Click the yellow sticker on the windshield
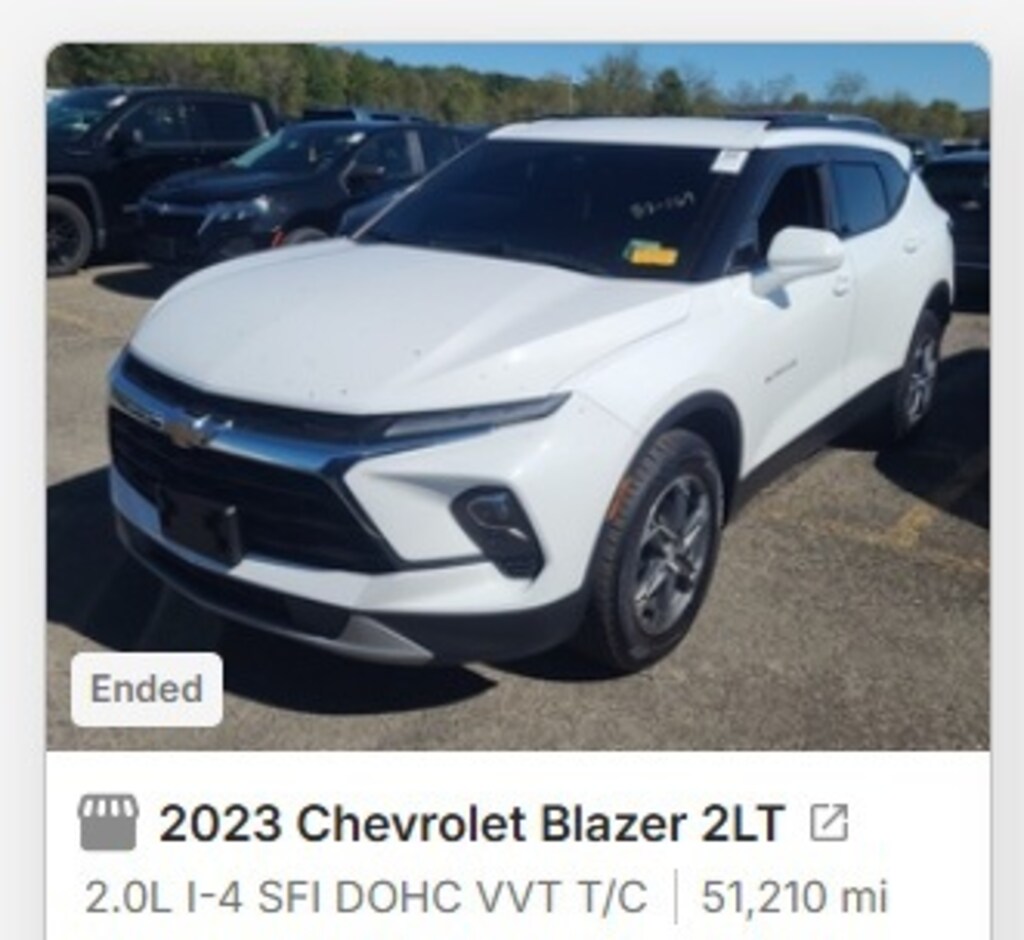The image size is (1024, 940). (x=650, y=252)
